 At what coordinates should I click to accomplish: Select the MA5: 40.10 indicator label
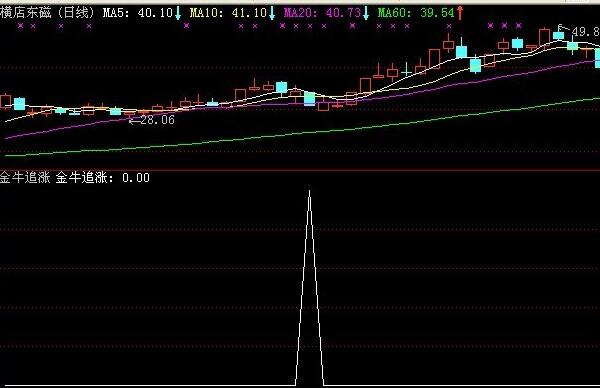138,13
